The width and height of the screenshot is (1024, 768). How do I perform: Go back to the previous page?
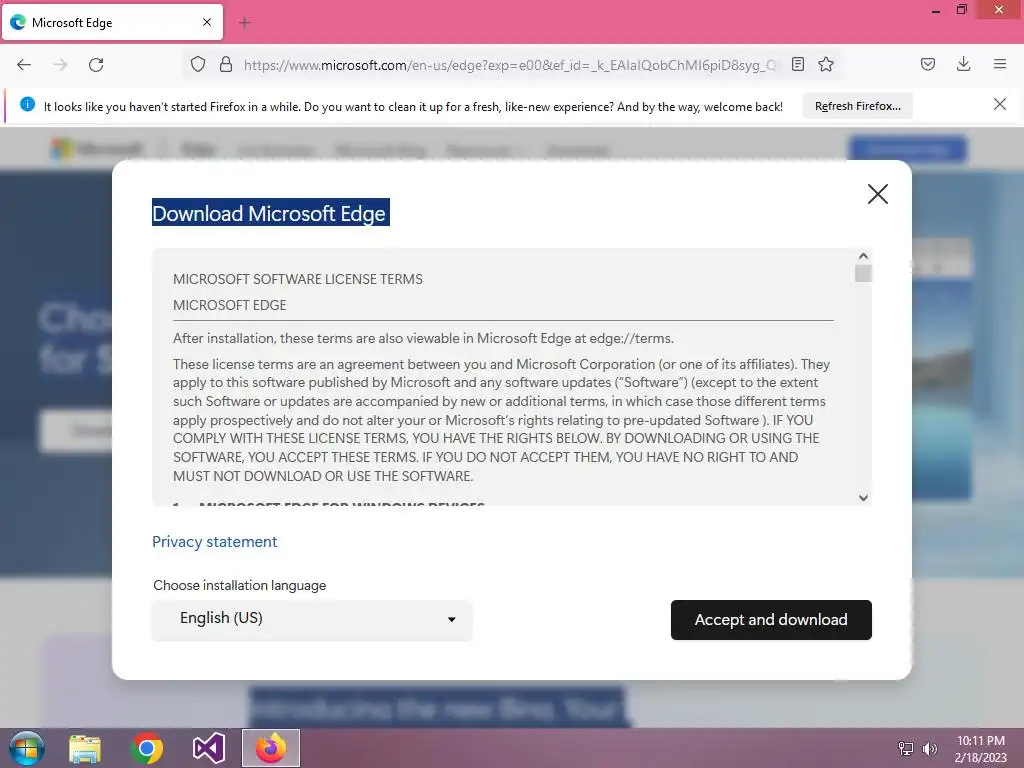click(24, 65)
